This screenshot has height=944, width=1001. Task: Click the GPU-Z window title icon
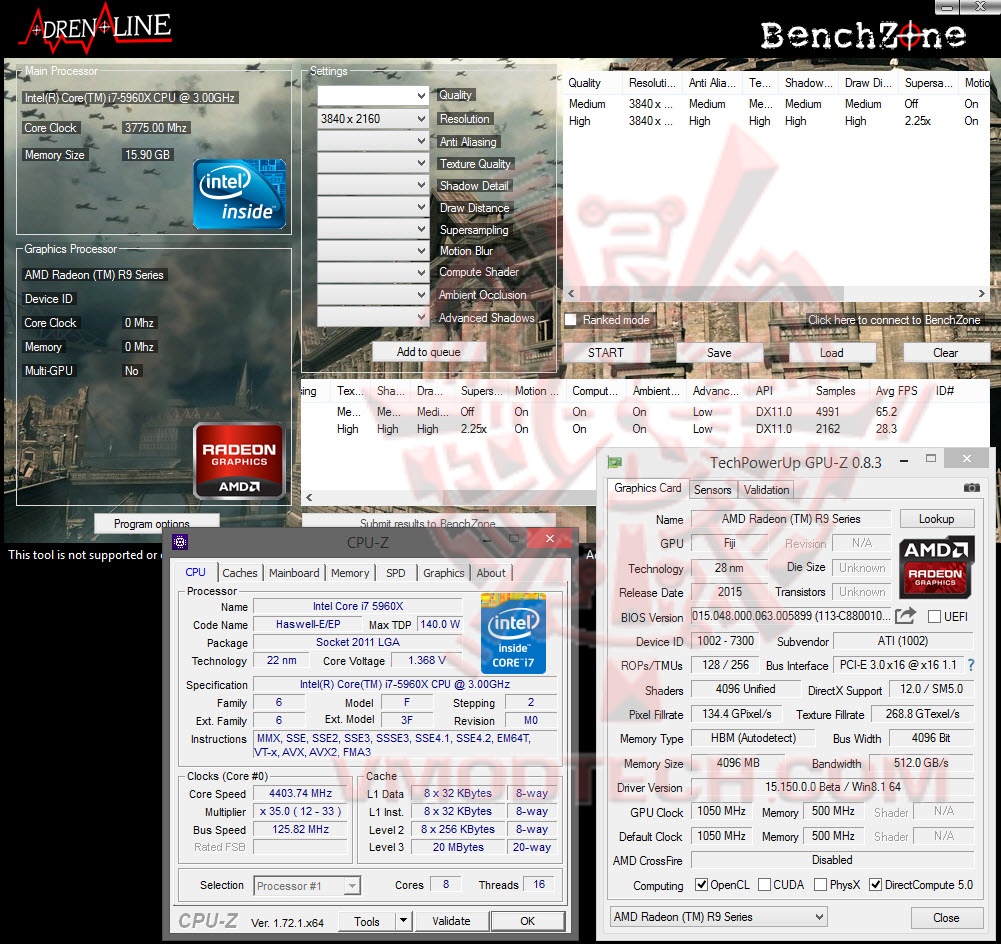click(x=615, y=462)
